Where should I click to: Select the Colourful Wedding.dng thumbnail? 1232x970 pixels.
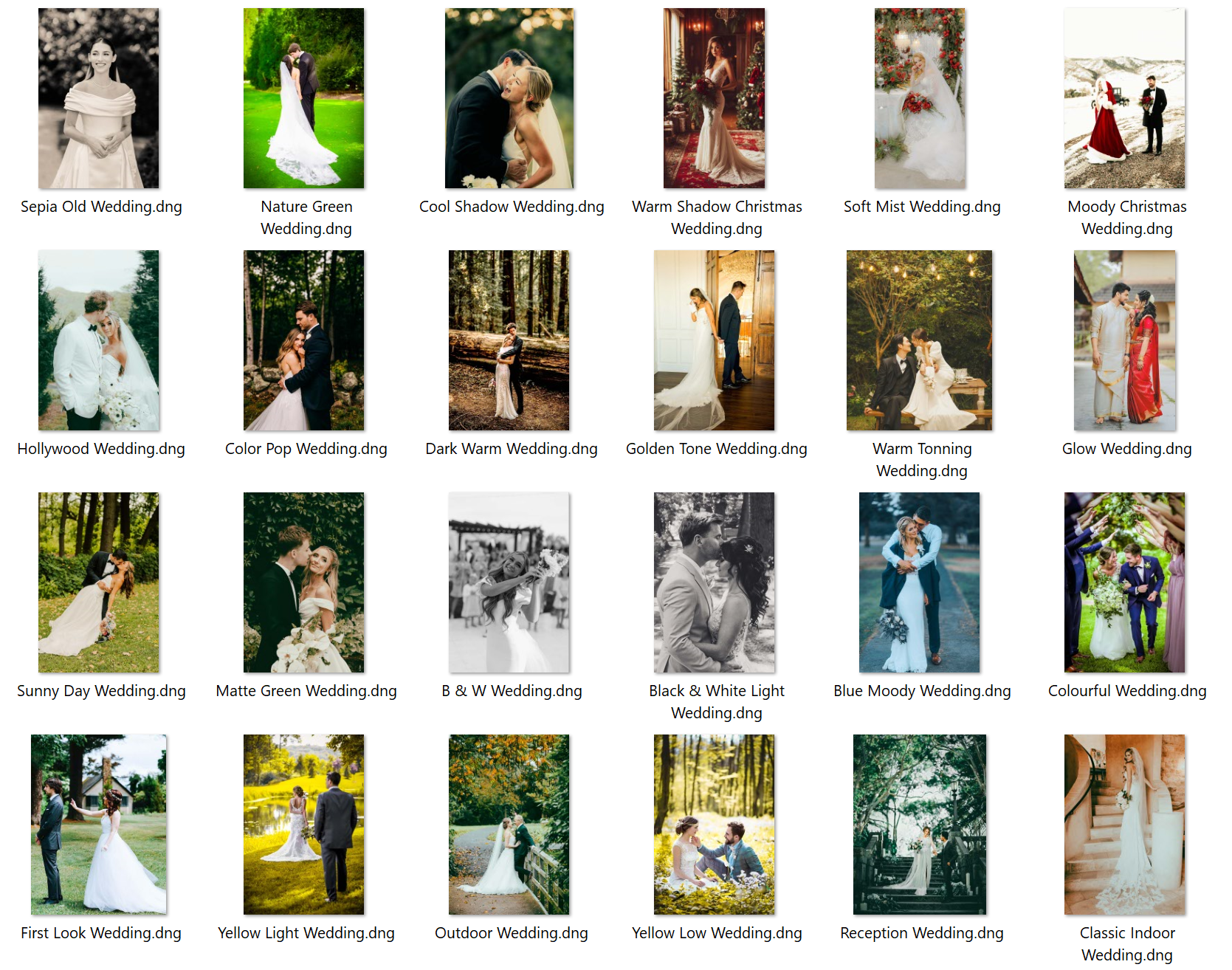coord(1124,582)
